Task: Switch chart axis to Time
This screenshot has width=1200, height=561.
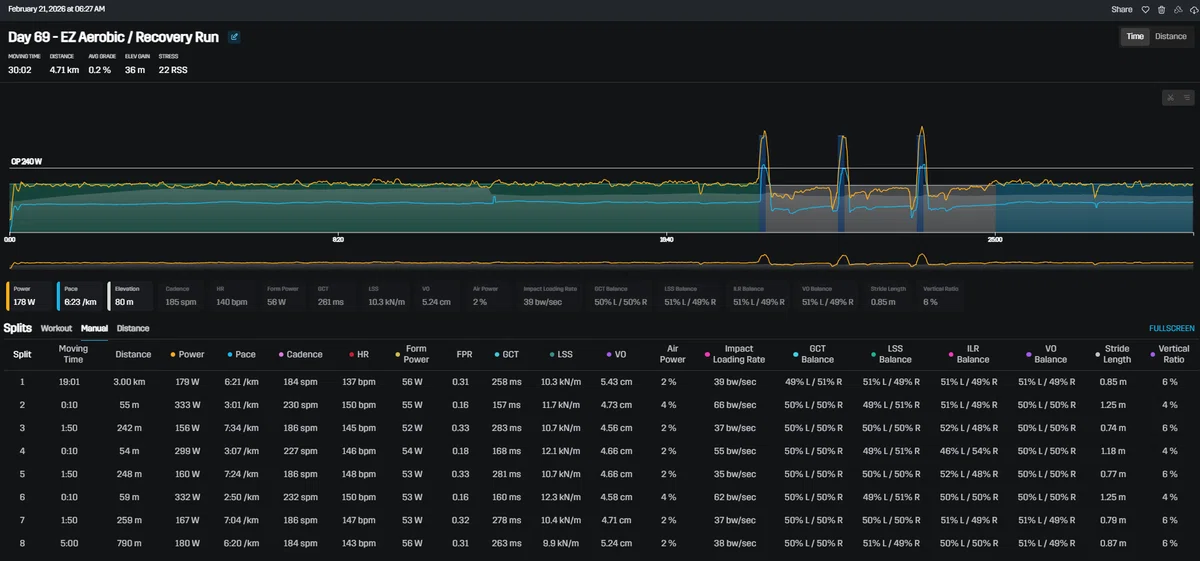Action: tap(1135, 37)
